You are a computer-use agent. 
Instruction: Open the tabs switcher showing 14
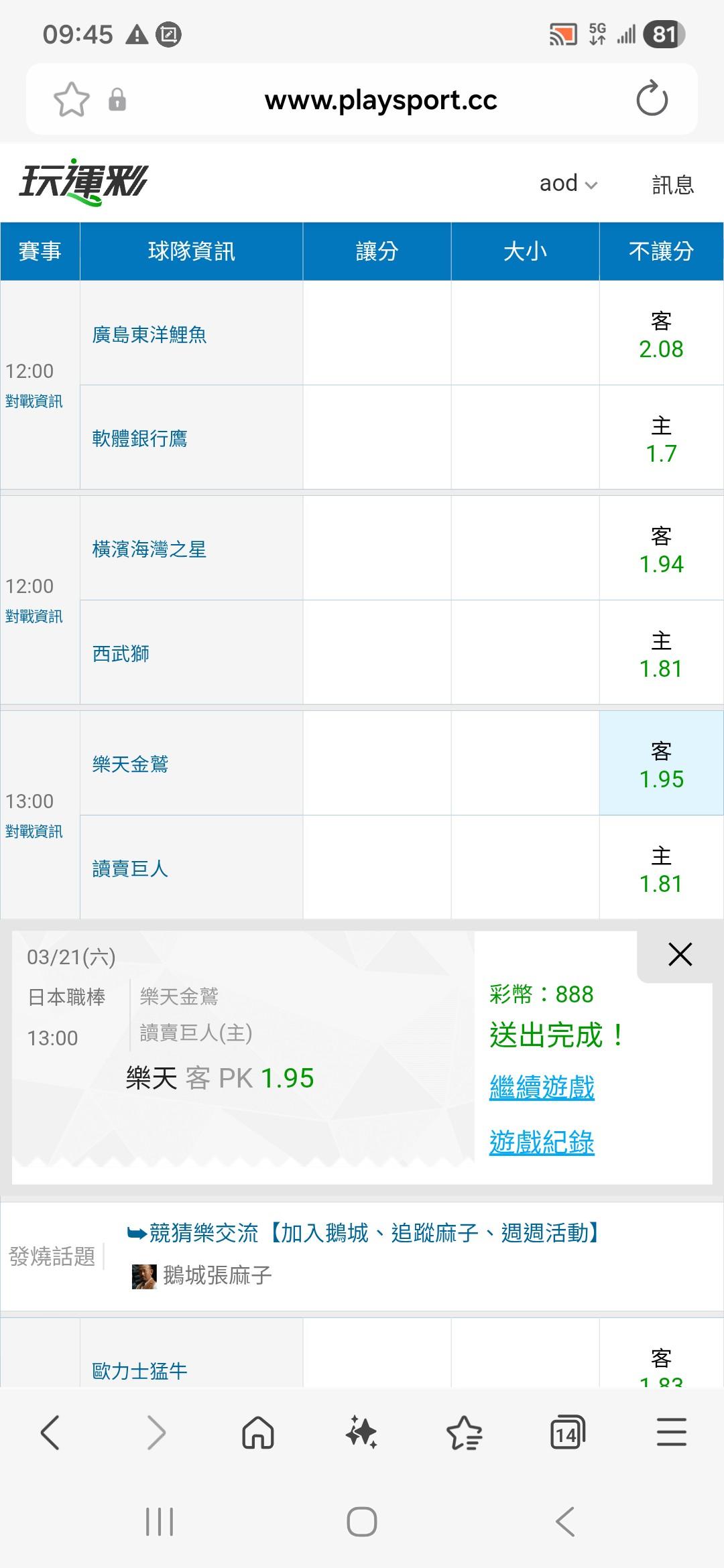567,1433
